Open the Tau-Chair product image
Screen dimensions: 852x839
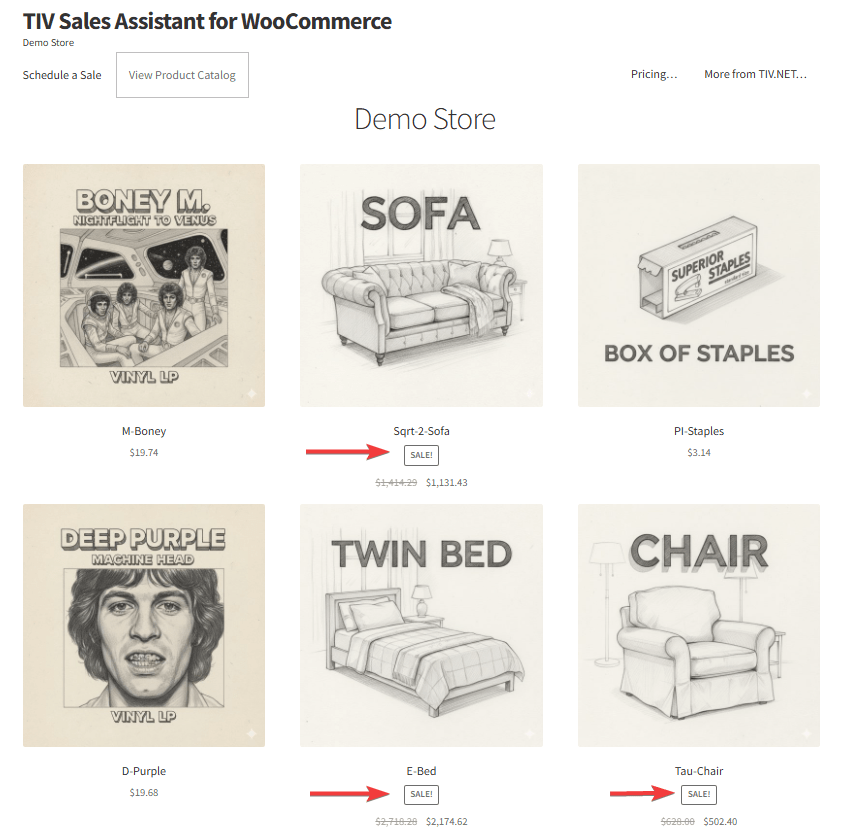(698, 624)
